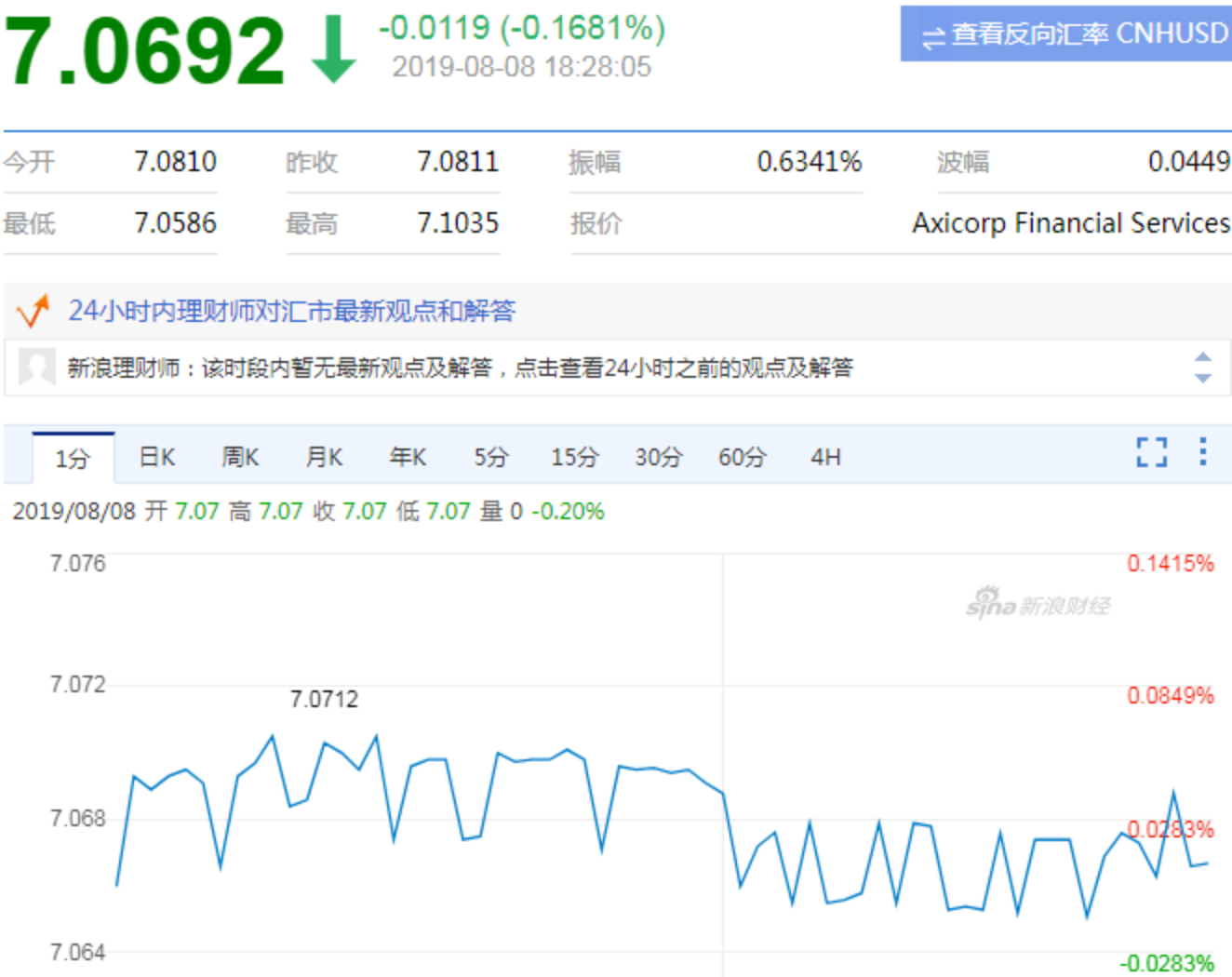Click the swap arrows icon on CNHUSD button
This screenshot has height=977, width=1232.
click(932, 36)
